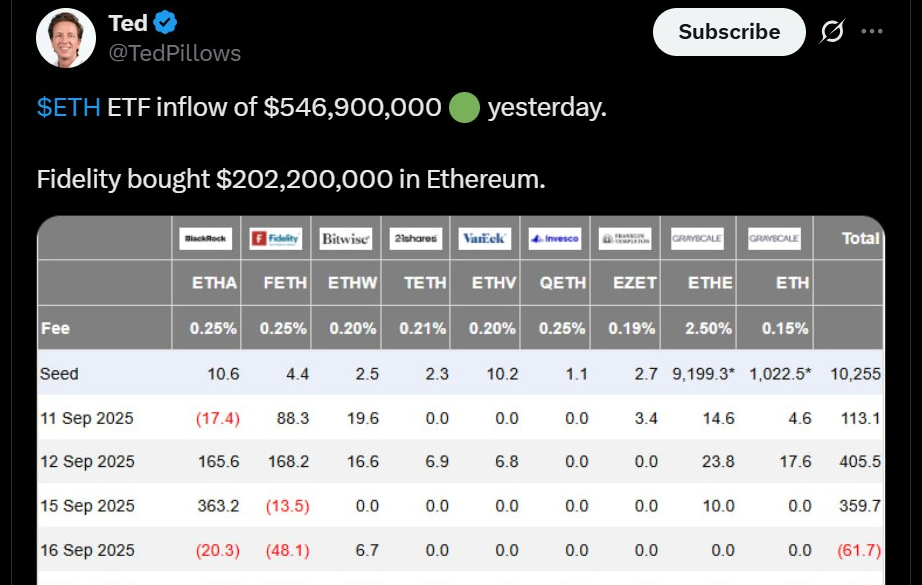Click the Fidelity logo in table header
Screen dimensions: 922x585
coord(275,239)
